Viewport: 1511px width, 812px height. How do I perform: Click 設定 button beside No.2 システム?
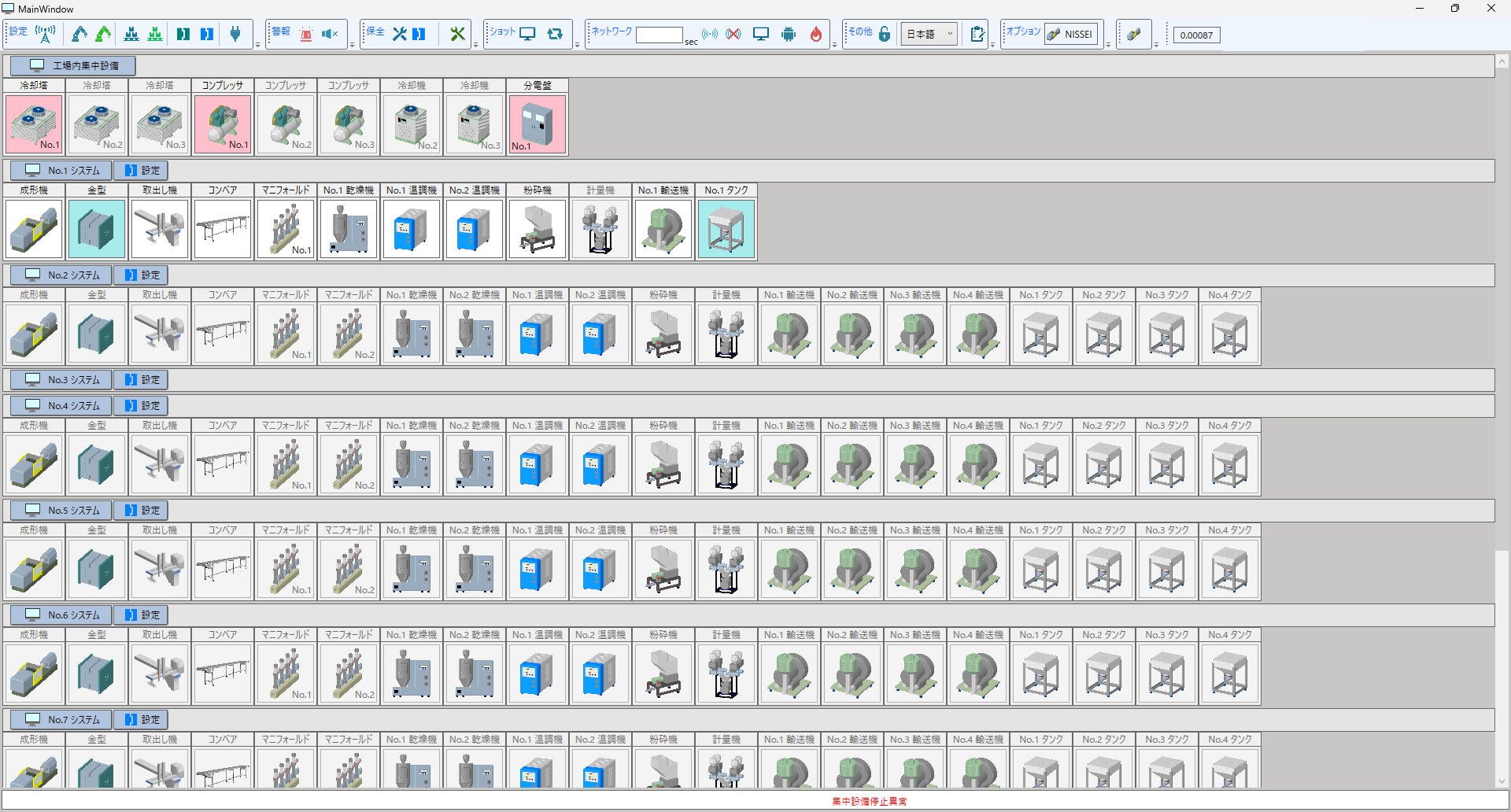click(x=141, y=275)
